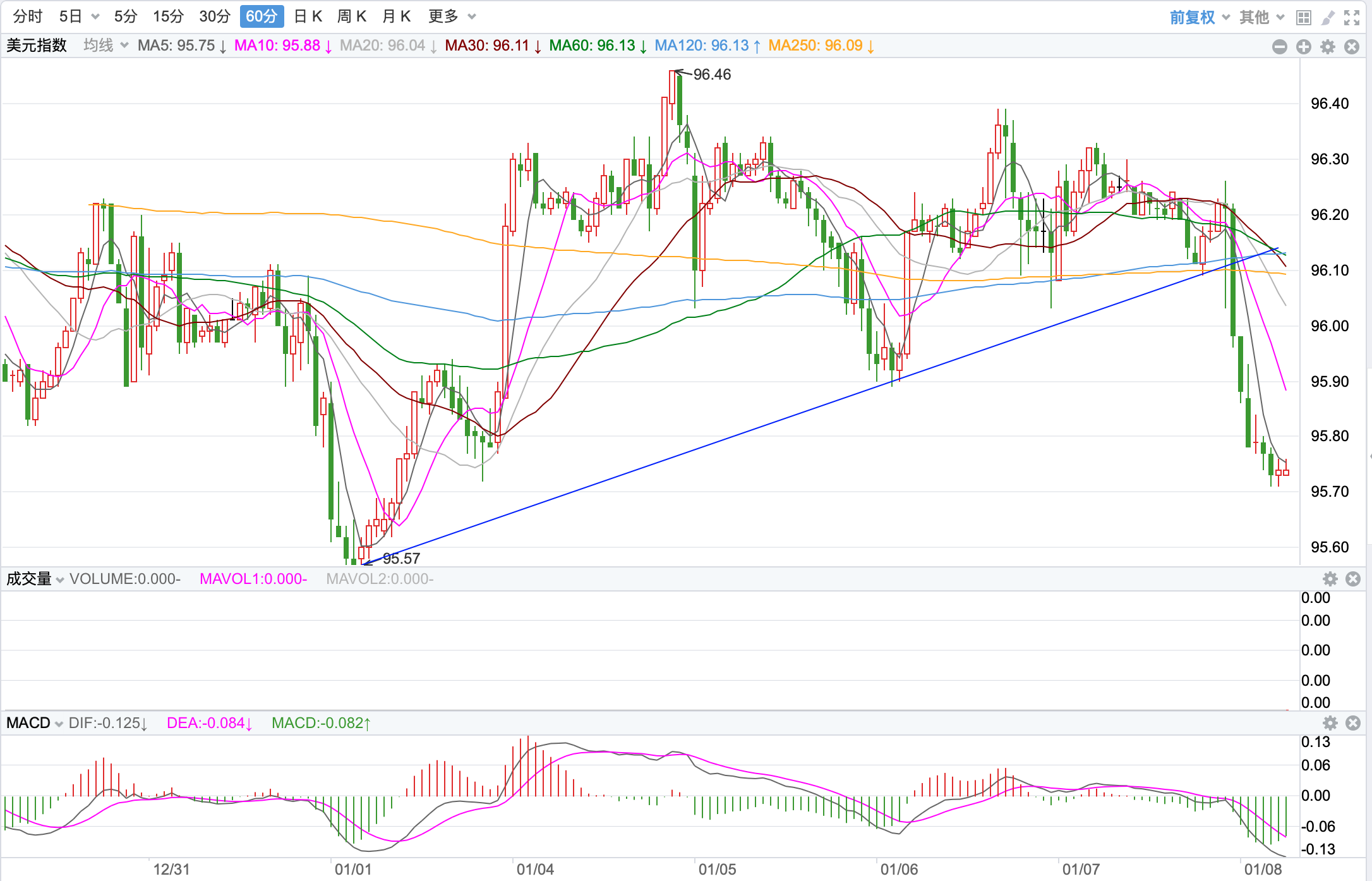Zoom out chart with minus icon

click(1280, 47)
